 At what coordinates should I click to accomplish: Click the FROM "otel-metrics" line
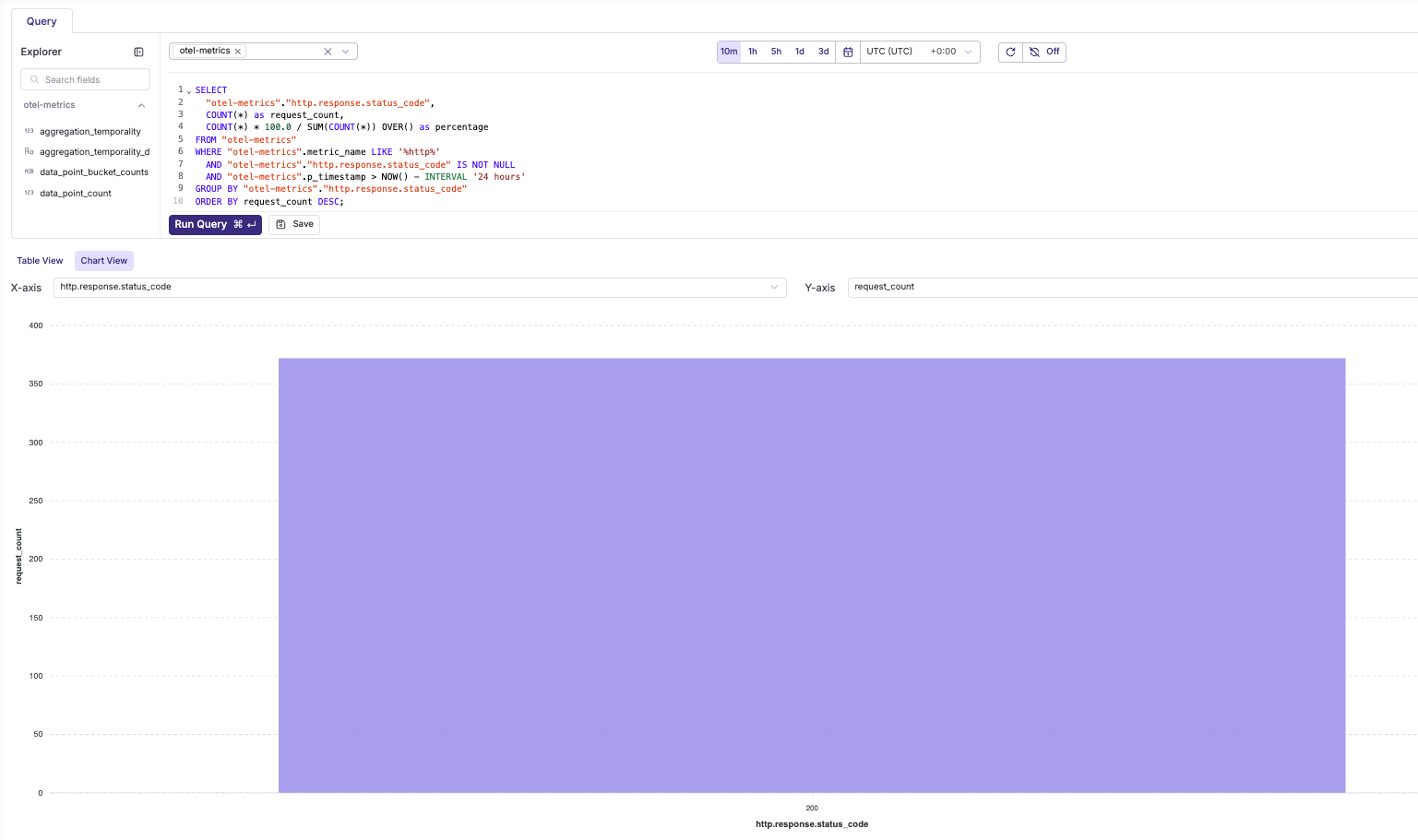click(245, 140)
